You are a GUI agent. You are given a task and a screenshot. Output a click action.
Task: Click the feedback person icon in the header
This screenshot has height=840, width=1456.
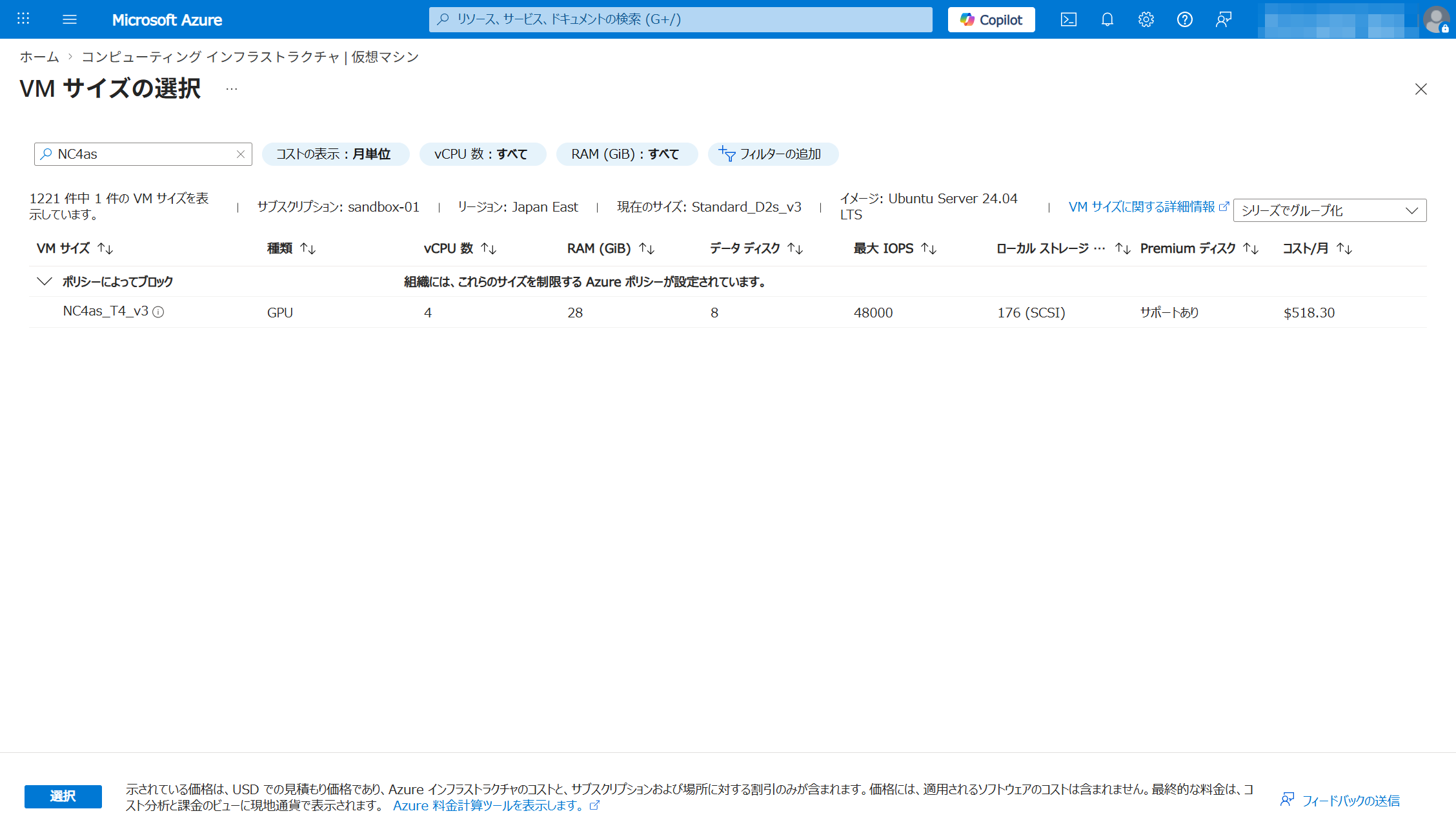[1223, 19]
